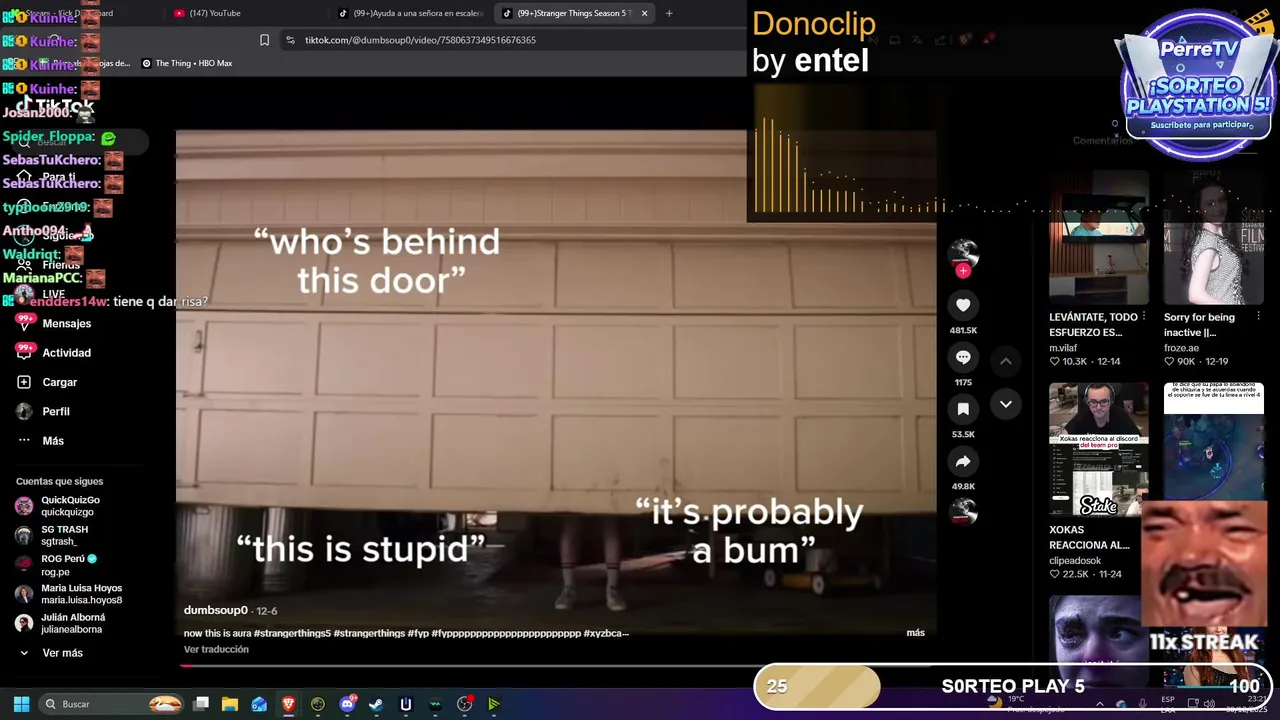Open options dots beside 'Sorry for being' title

1258,317
